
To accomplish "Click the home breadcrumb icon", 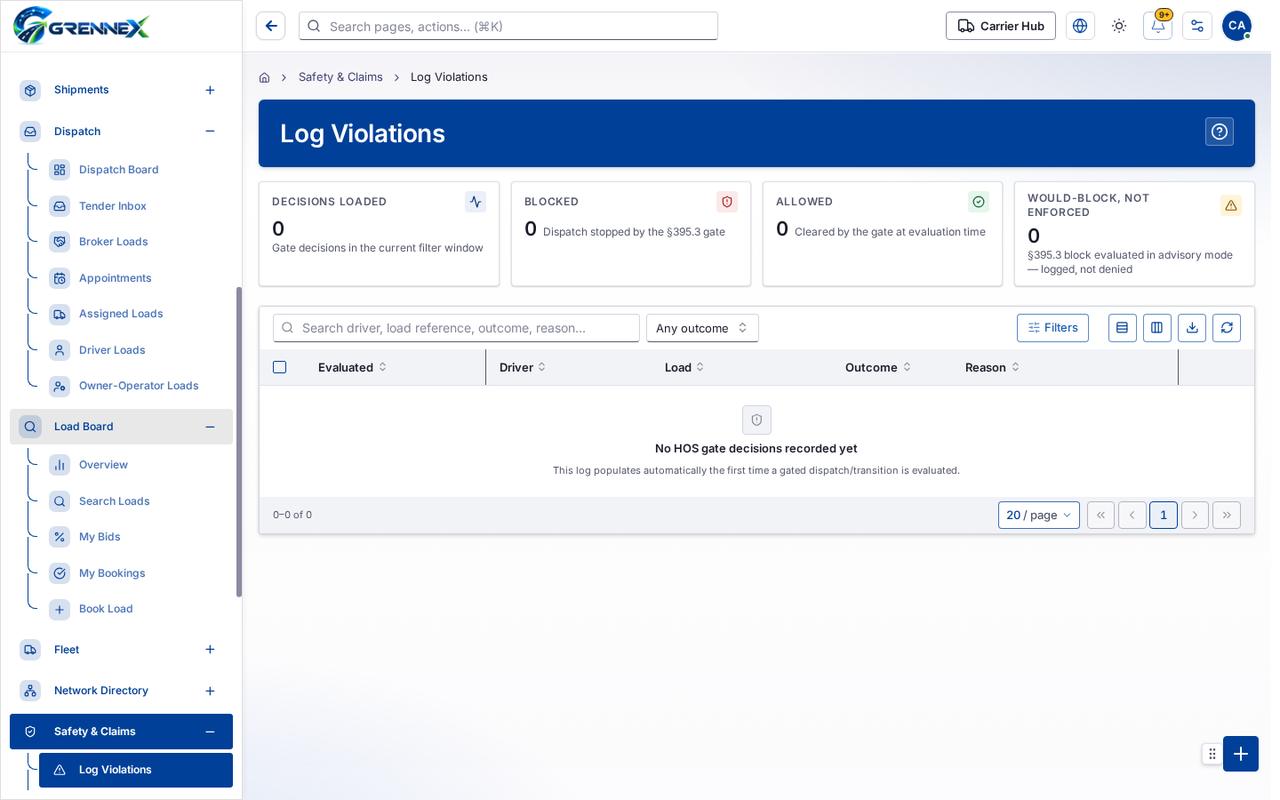I will pos(264,77).
